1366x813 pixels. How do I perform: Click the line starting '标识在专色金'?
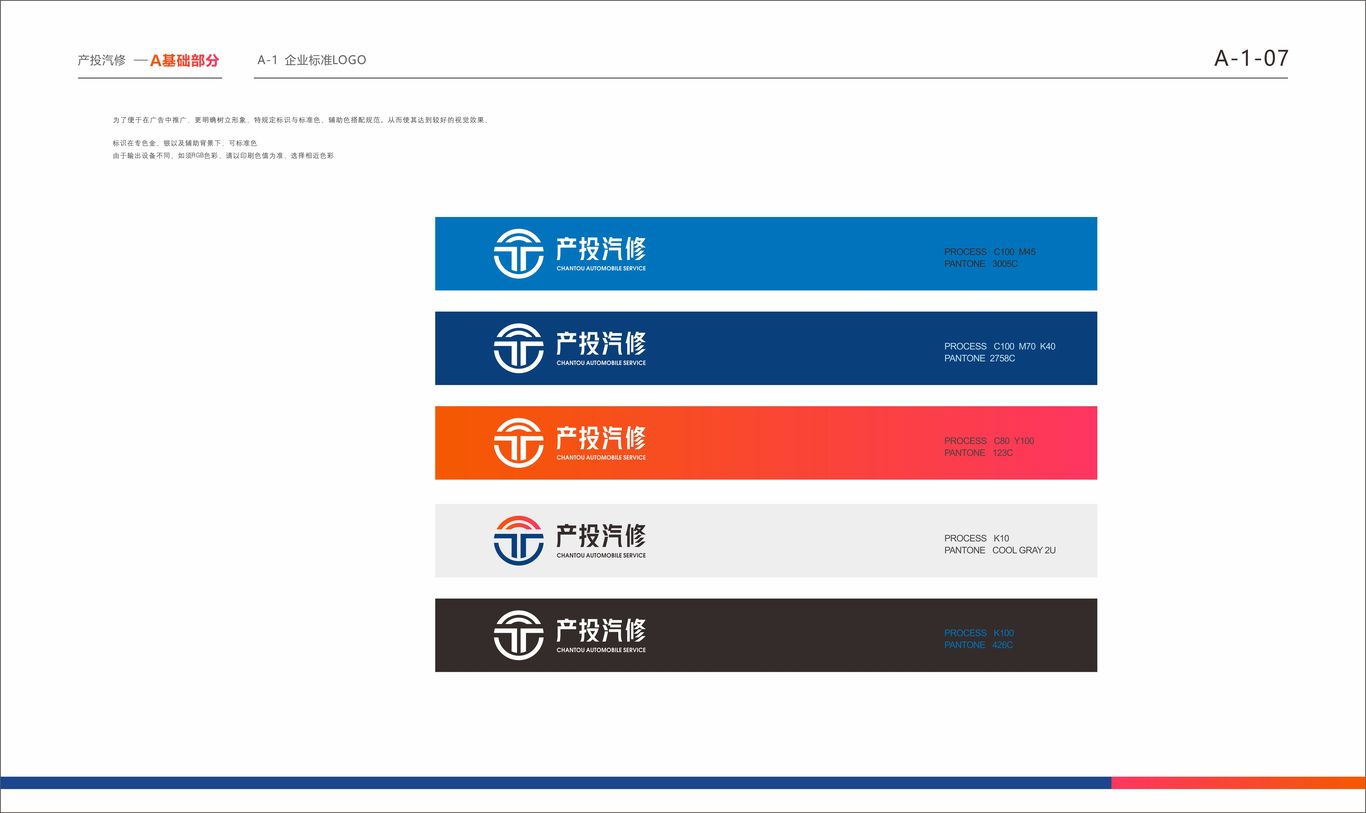point(185,144)
